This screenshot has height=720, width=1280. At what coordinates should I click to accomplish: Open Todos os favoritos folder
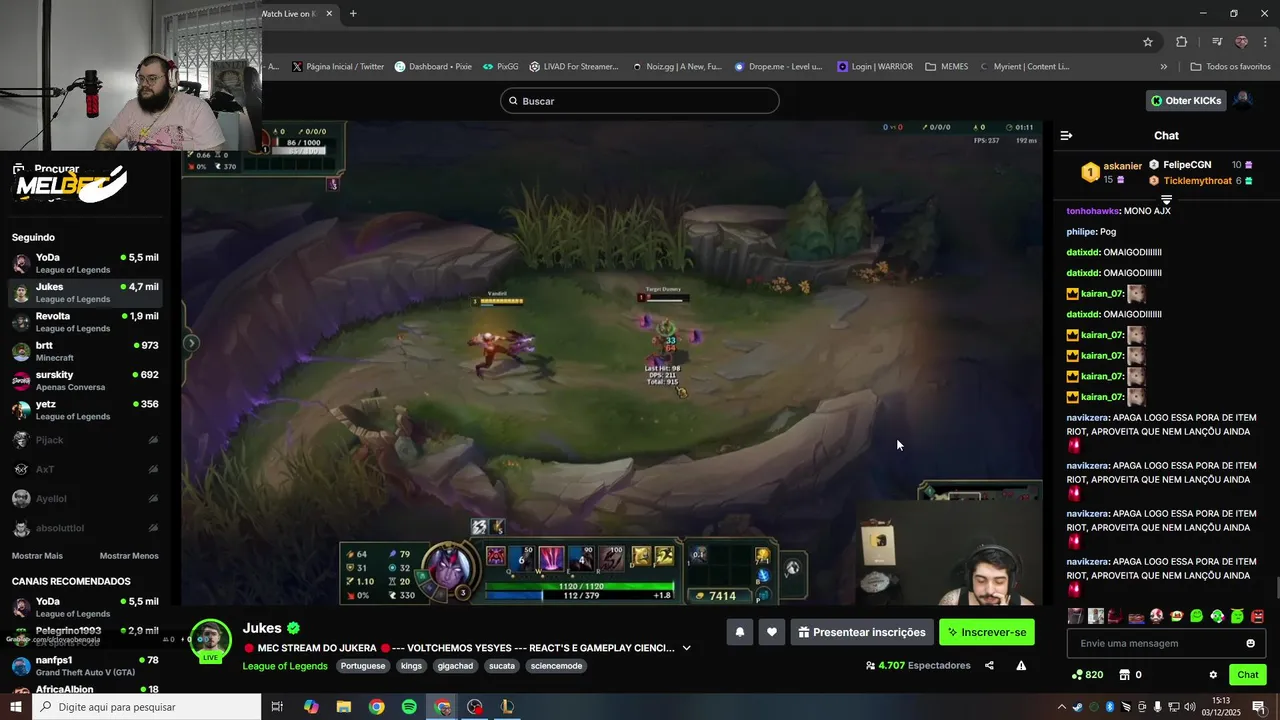1230,67
